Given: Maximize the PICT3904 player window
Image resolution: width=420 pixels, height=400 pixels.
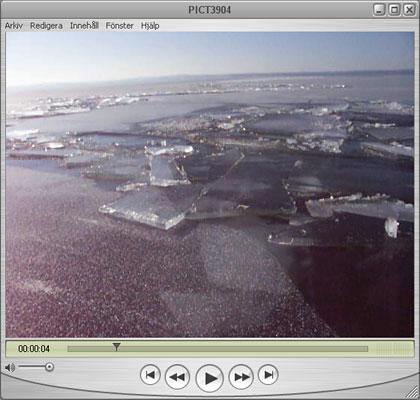Looking at the screenshot, I should pos(394,10).
